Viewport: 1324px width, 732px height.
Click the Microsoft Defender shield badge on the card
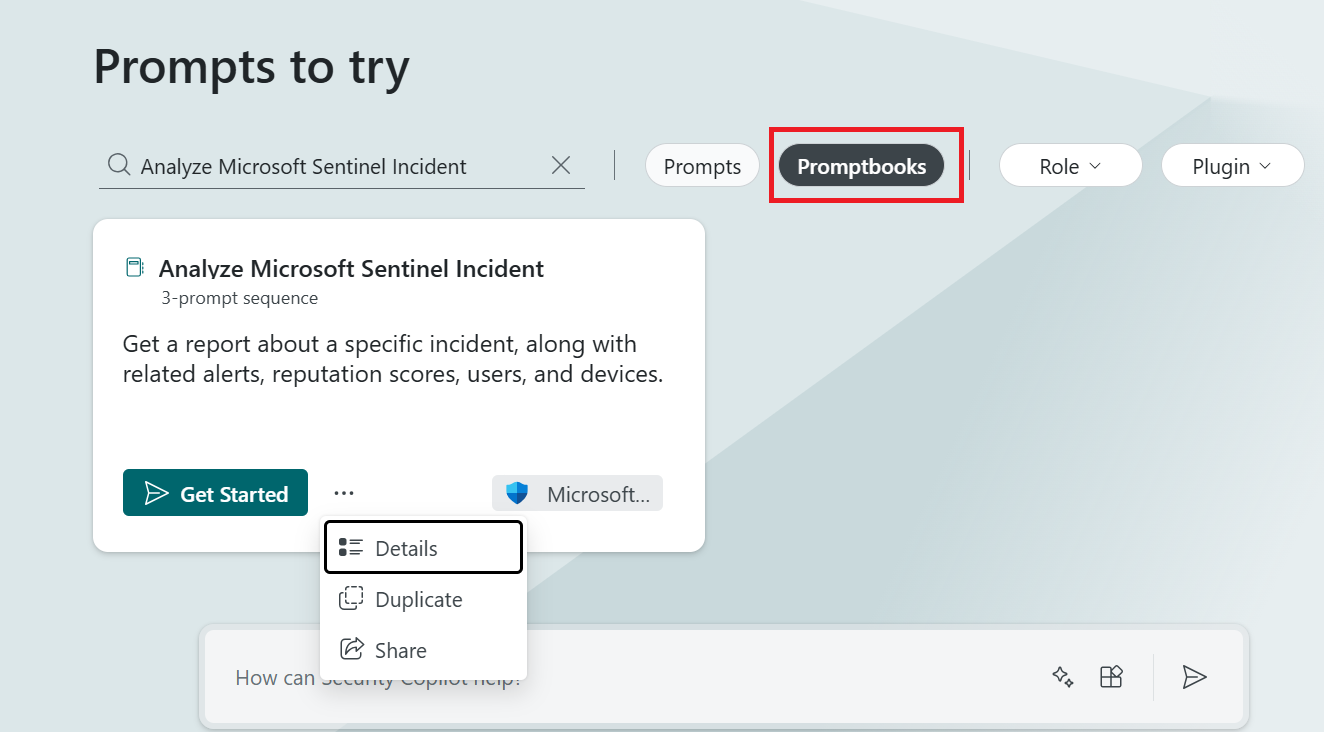coord(519,492)
